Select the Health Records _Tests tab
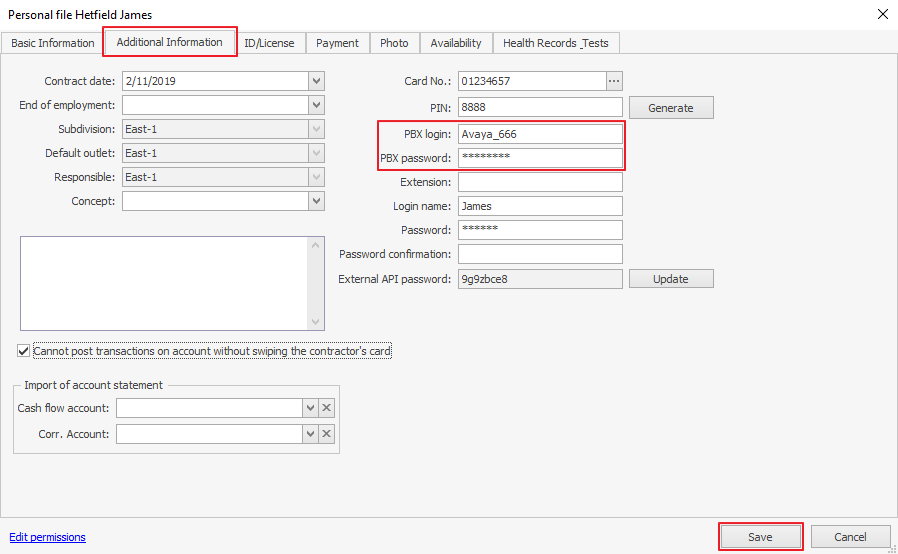This screenshot has height=554, width=898. 555,43
